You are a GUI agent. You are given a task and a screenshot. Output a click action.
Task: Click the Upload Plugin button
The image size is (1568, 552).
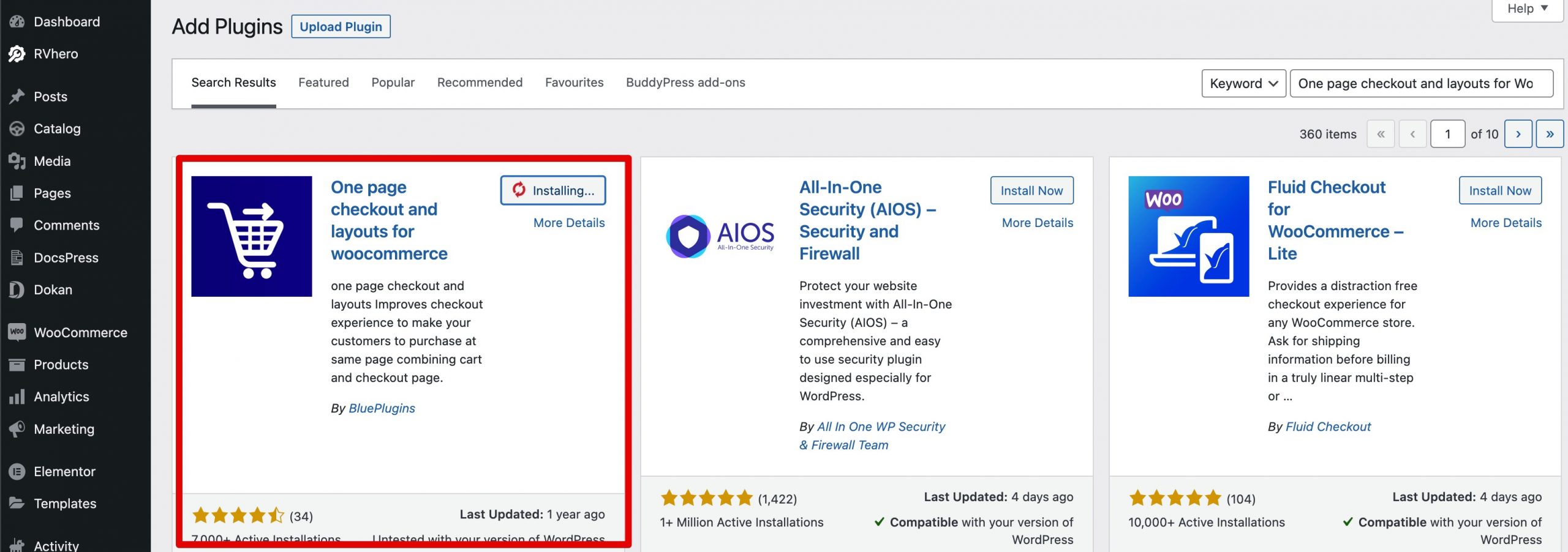(341, 26)
